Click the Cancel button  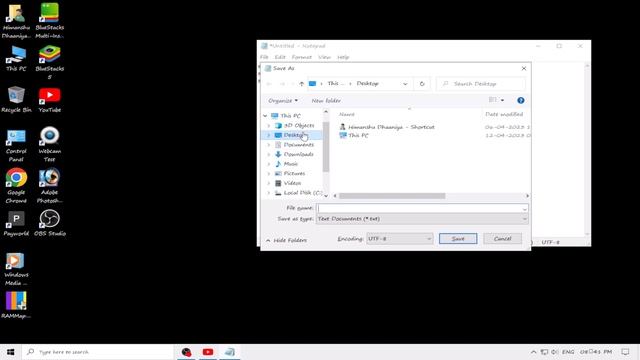pyautogui.click(x=502, y=239)
